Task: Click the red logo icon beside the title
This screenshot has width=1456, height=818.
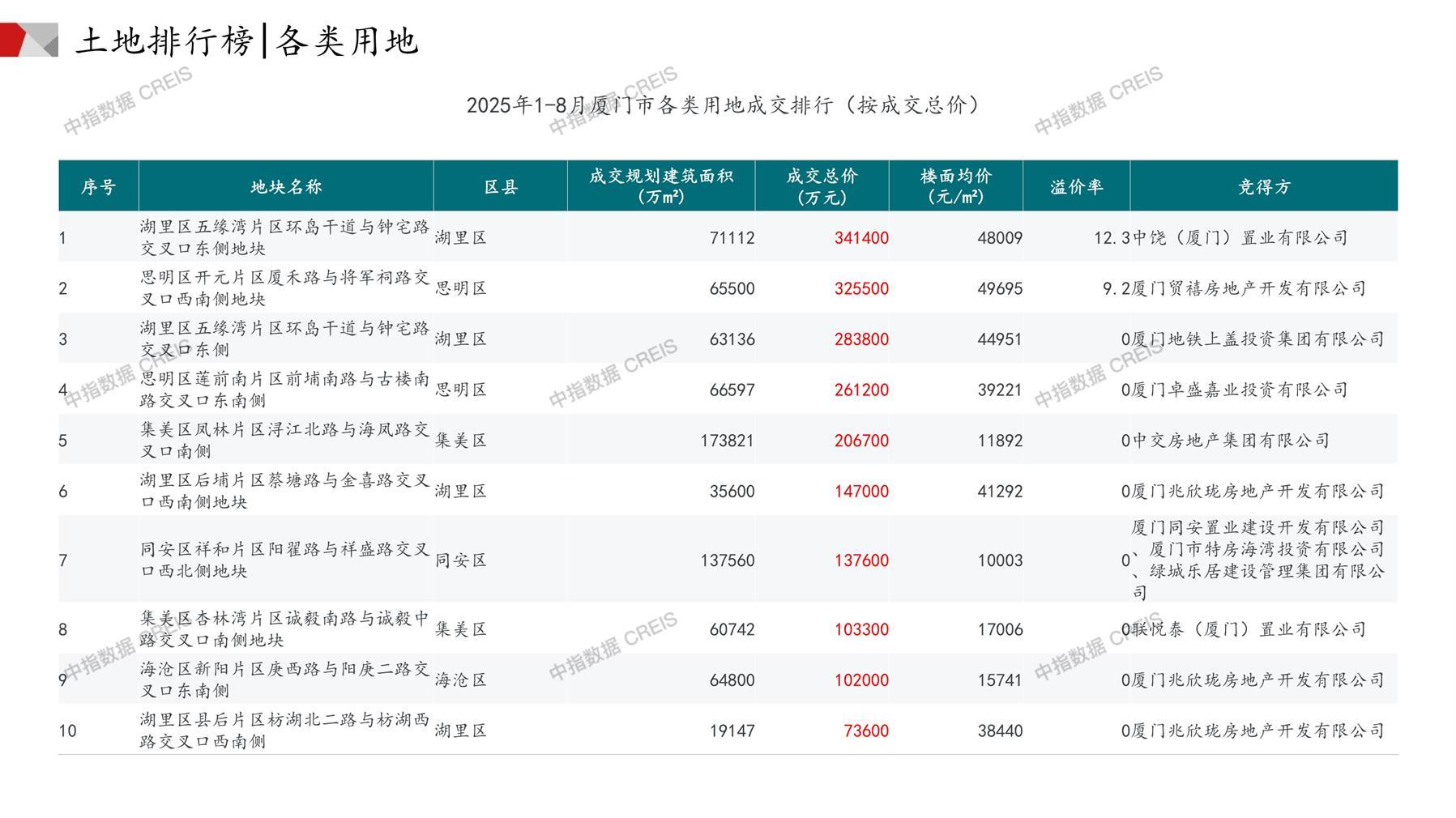Action: pyautogui.click(x=28, y=40)
